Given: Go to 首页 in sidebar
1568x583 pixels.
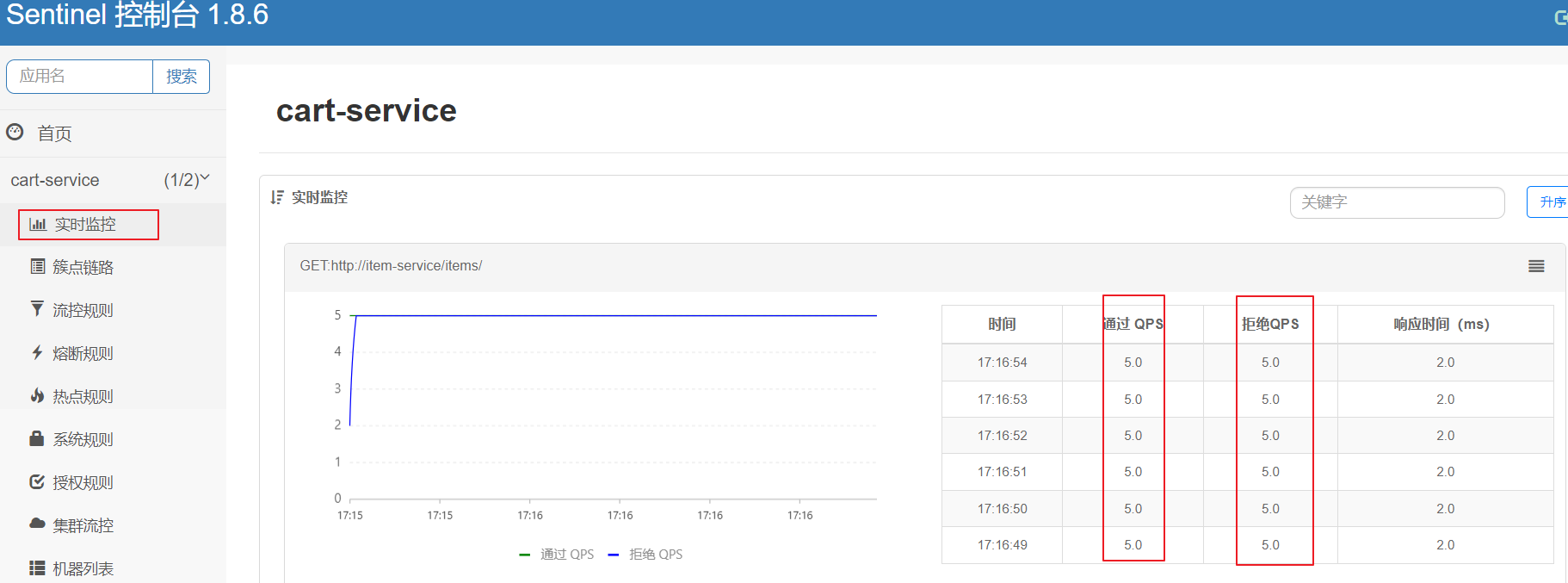Looking at the screenshot, I should [54, 133].
